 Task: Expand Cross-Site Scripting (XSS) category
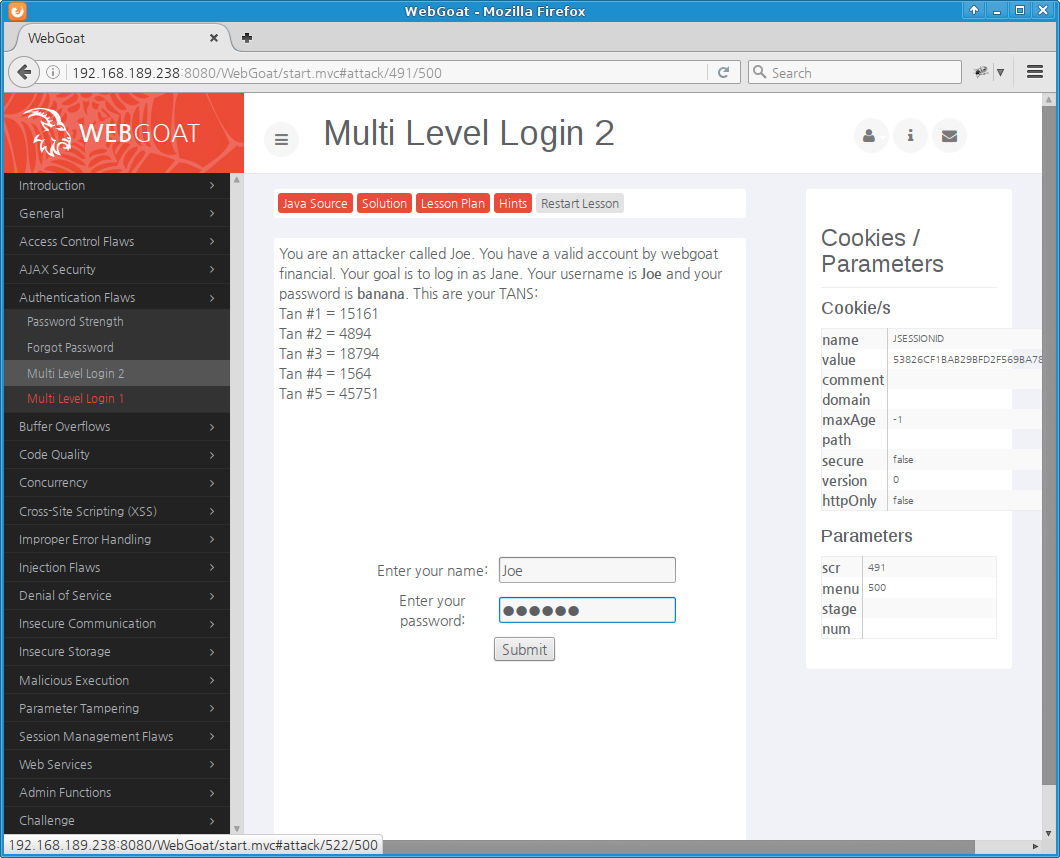pos(117,511)
